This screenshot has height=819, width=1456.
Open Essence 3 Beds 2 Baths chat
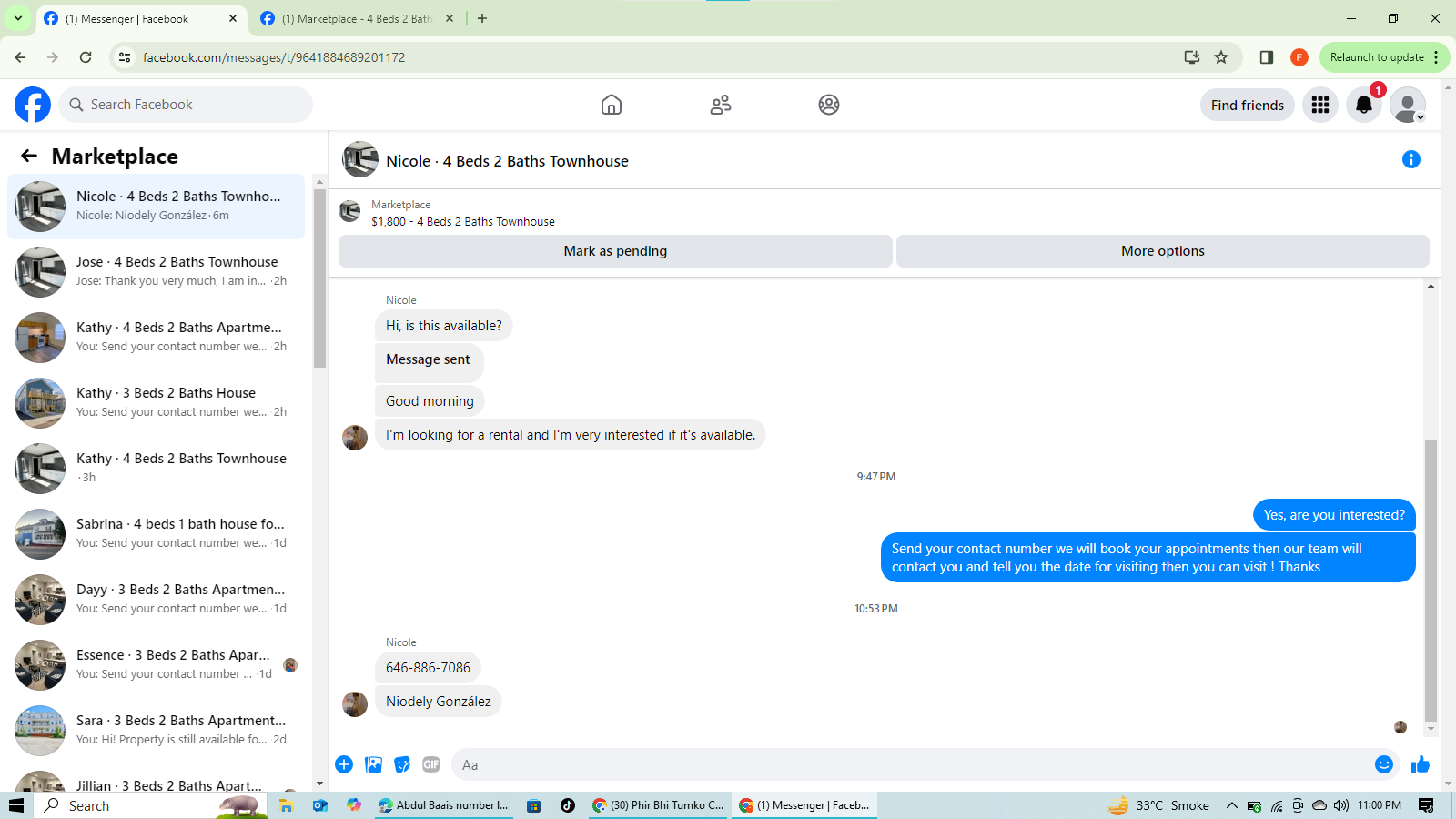157,664
